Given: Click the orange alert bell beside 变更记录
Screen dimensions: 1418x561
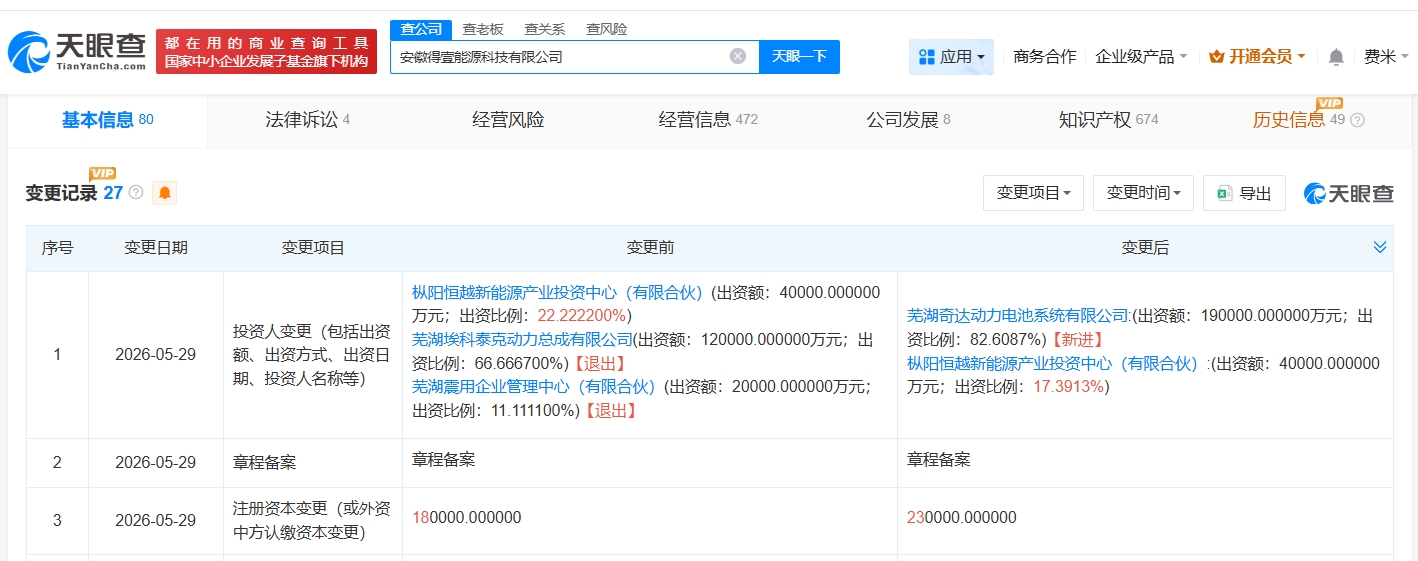Looking at the screenshot, I should coord(164,193).
